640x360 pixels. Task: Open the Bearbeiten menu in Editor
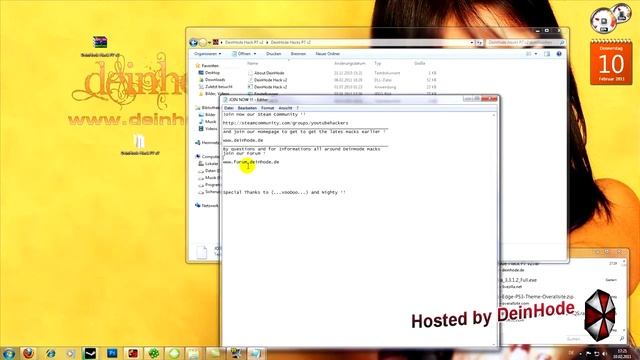point(247,108)
